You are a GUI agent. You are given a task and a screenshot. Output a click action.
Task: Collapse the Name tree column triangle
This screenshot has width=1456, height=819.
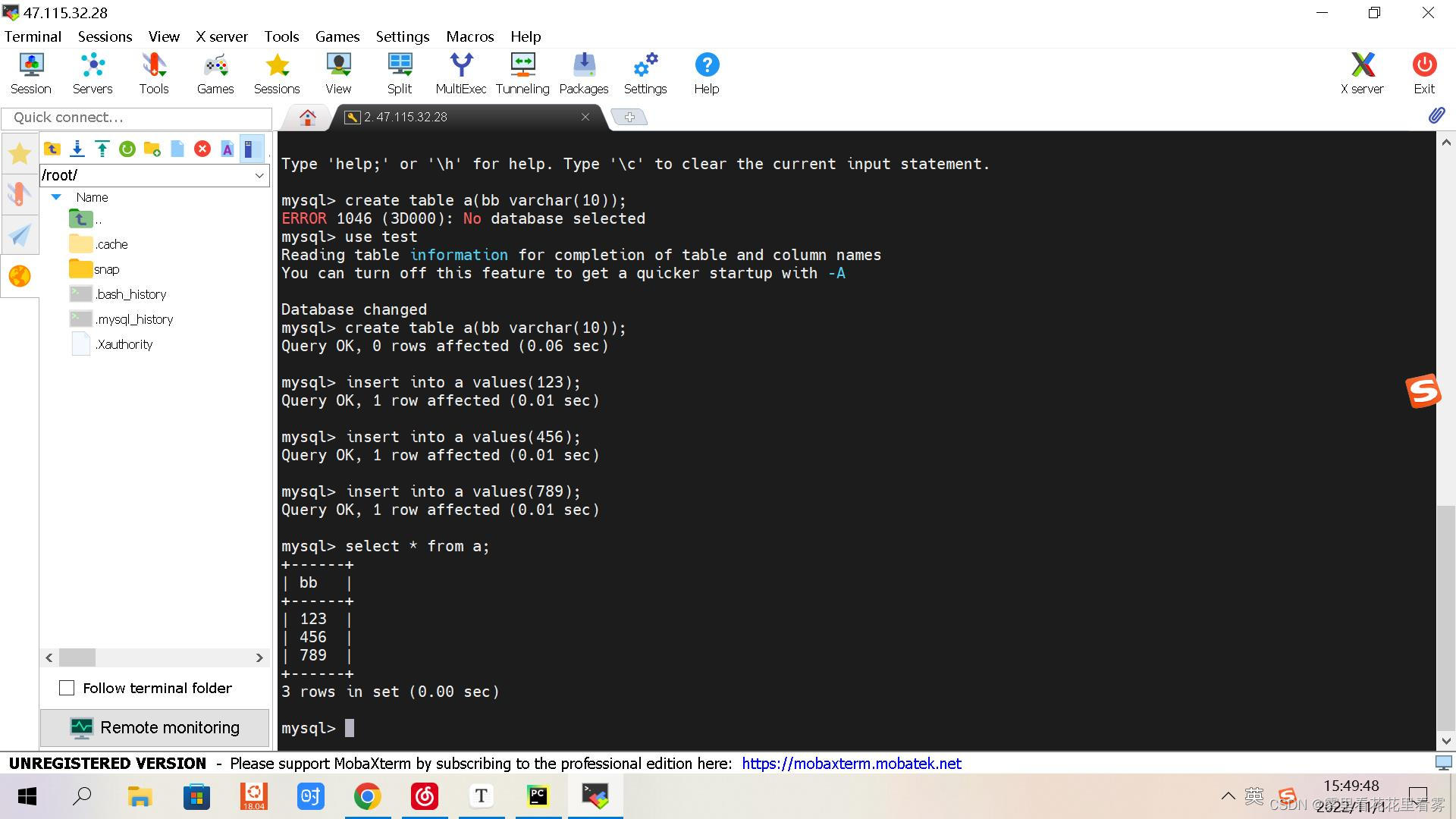[x=56, y=197]
